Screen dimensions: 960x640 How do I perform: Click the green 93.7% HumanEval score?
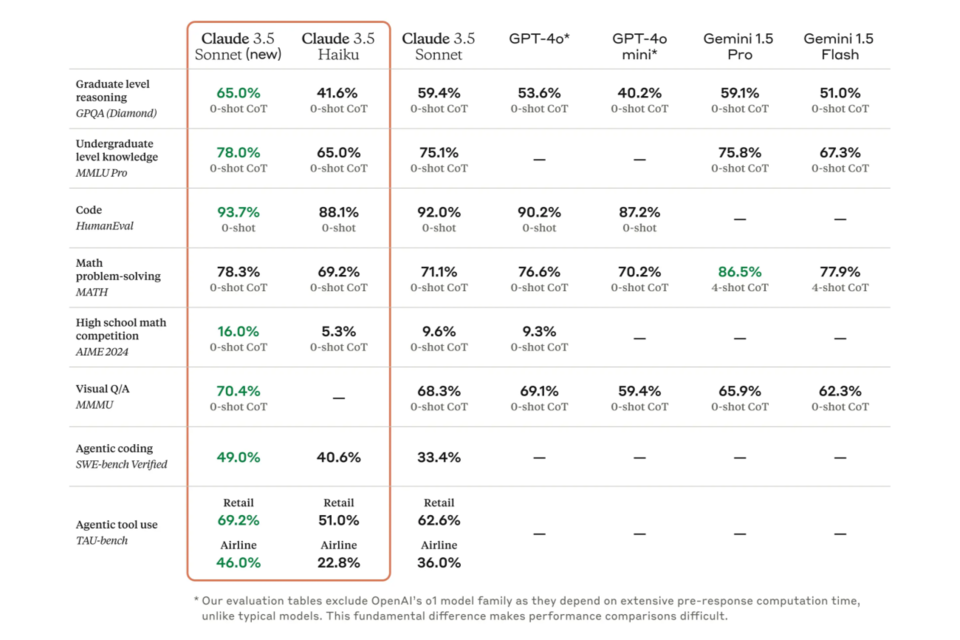pyautogui.click(x=238, y=212)
